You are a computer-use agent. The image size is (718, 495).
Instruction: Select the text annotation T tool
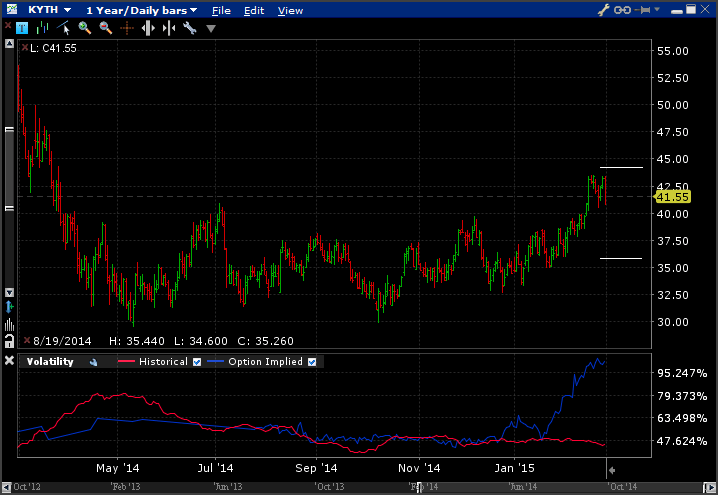pos(22,28)
